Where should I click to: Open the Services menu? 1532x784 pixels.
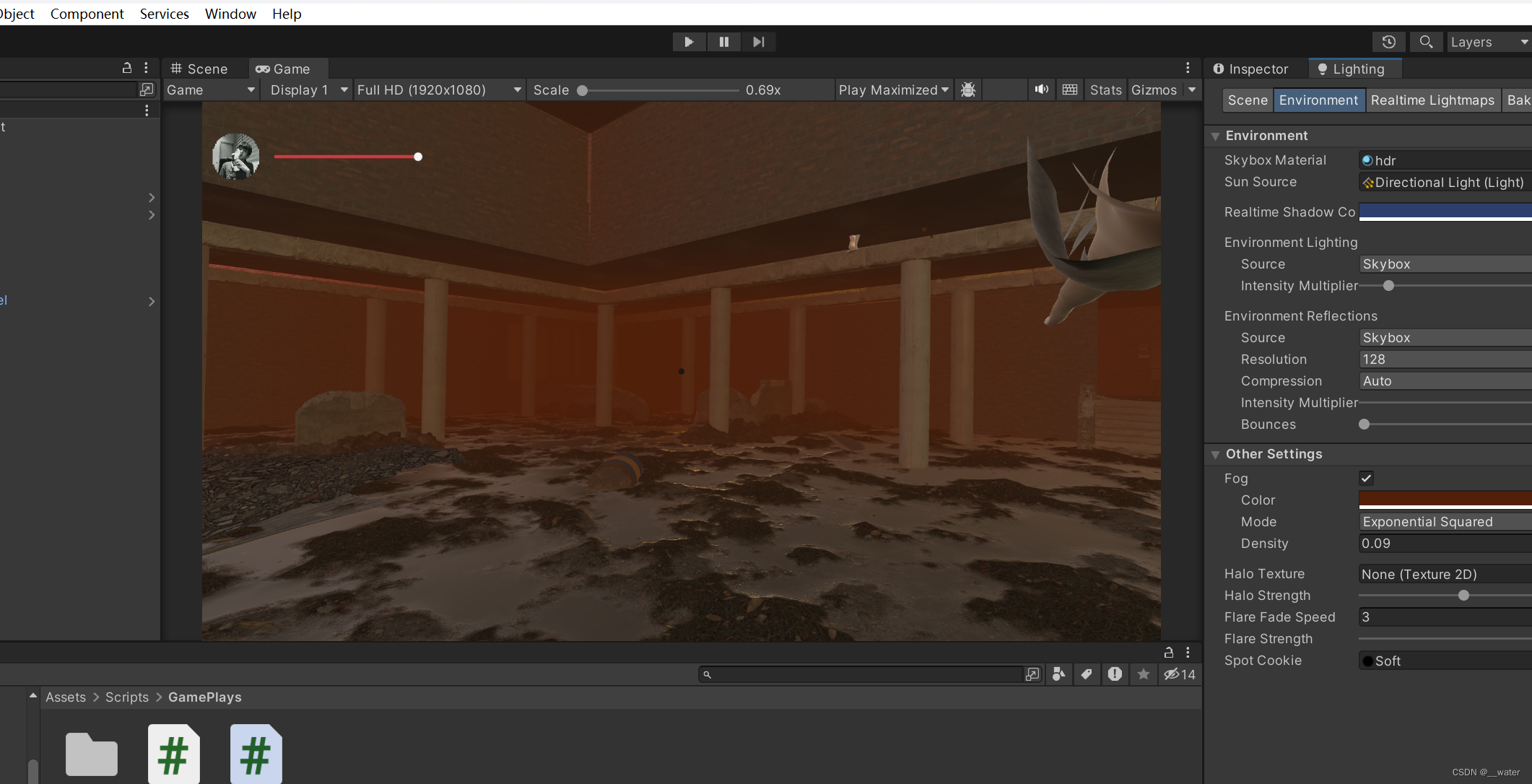pos(164,14)
